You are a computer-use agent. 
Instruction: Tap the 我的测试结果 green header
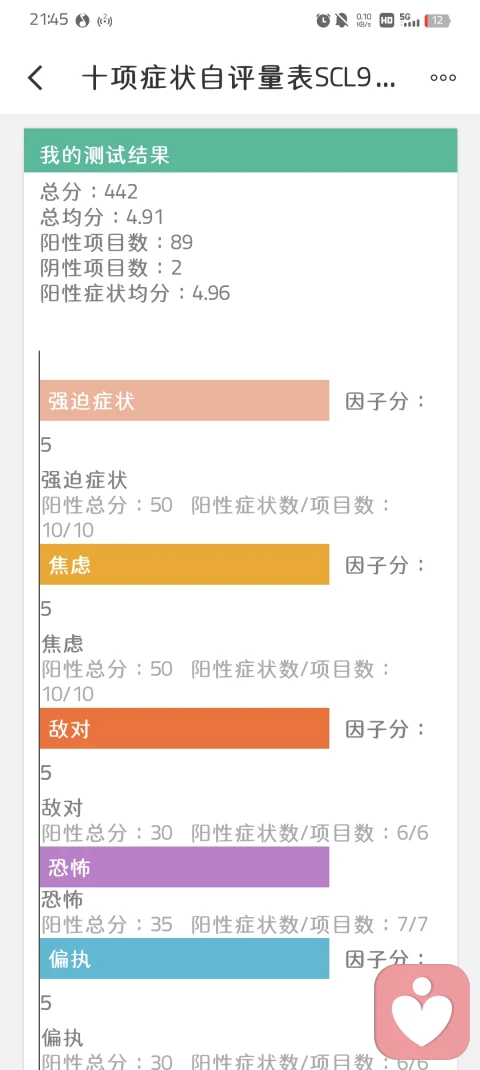(x=240, y=151)
